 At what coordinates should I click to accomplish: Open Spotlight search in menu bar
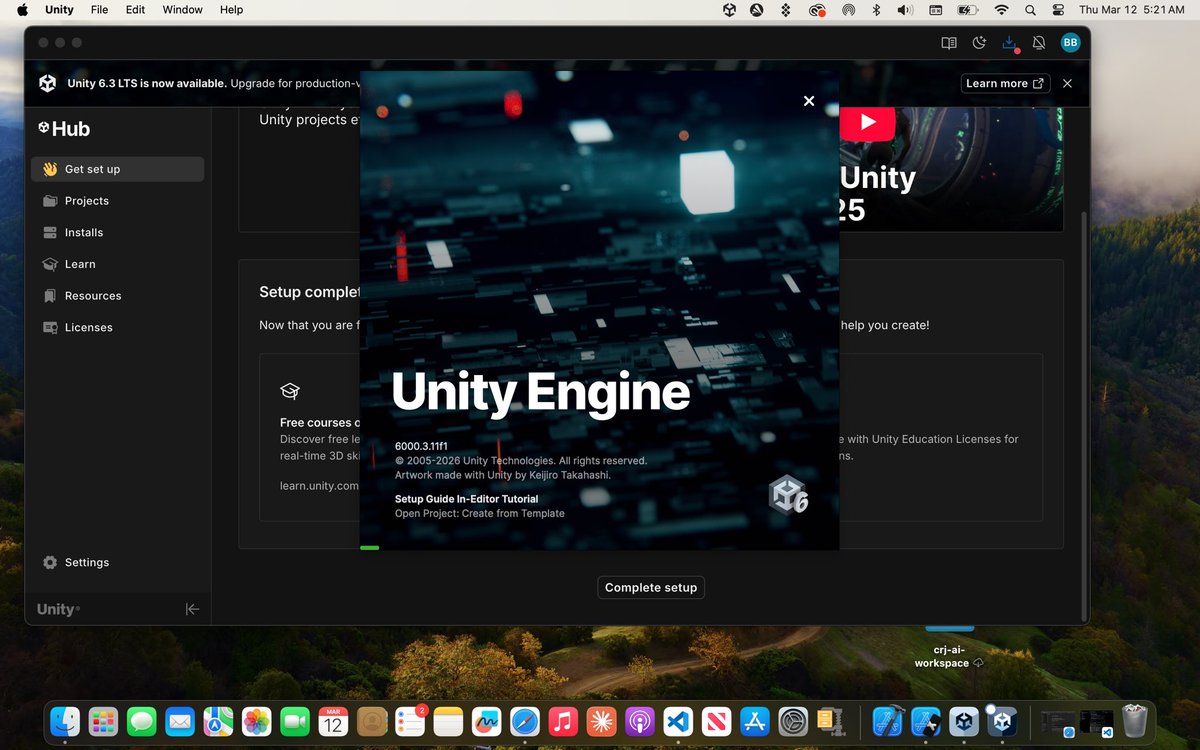pyautogui.click(x=1030, y=10)
